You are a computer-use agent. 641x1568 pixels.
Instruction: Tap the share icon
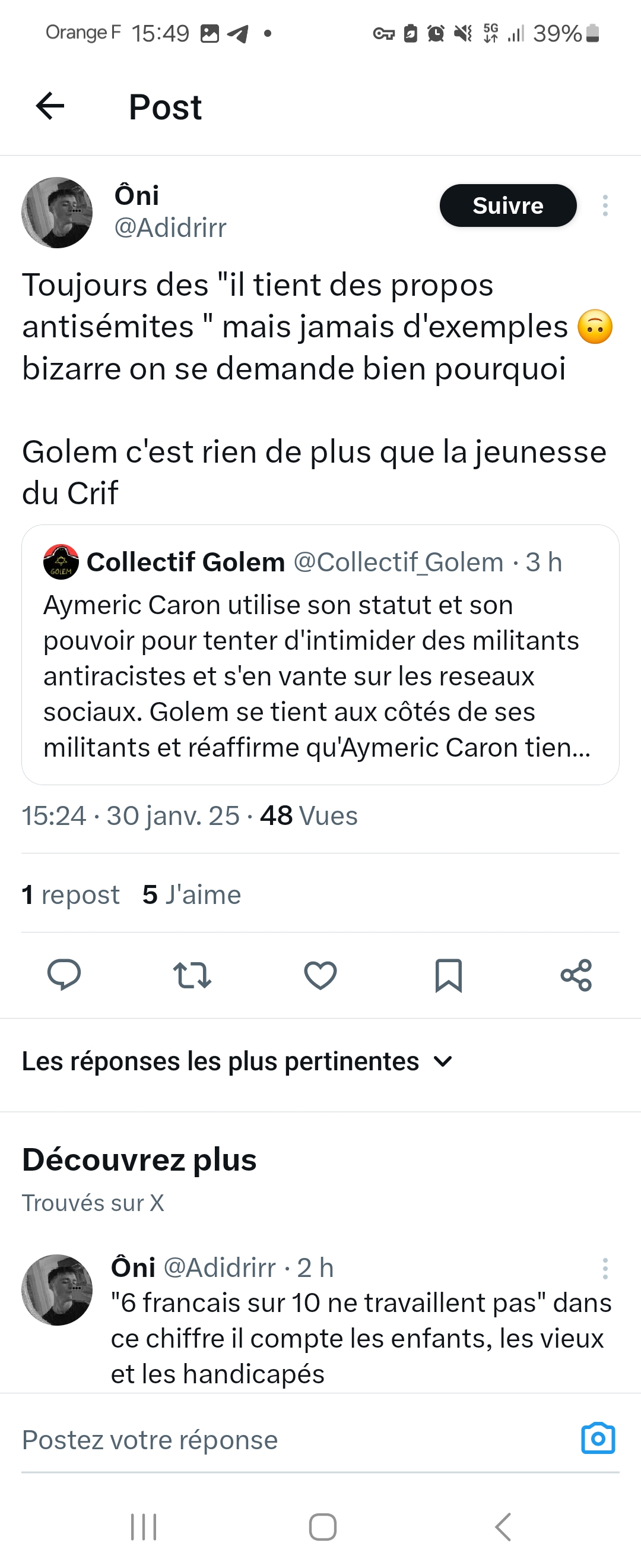click(576, 975)
